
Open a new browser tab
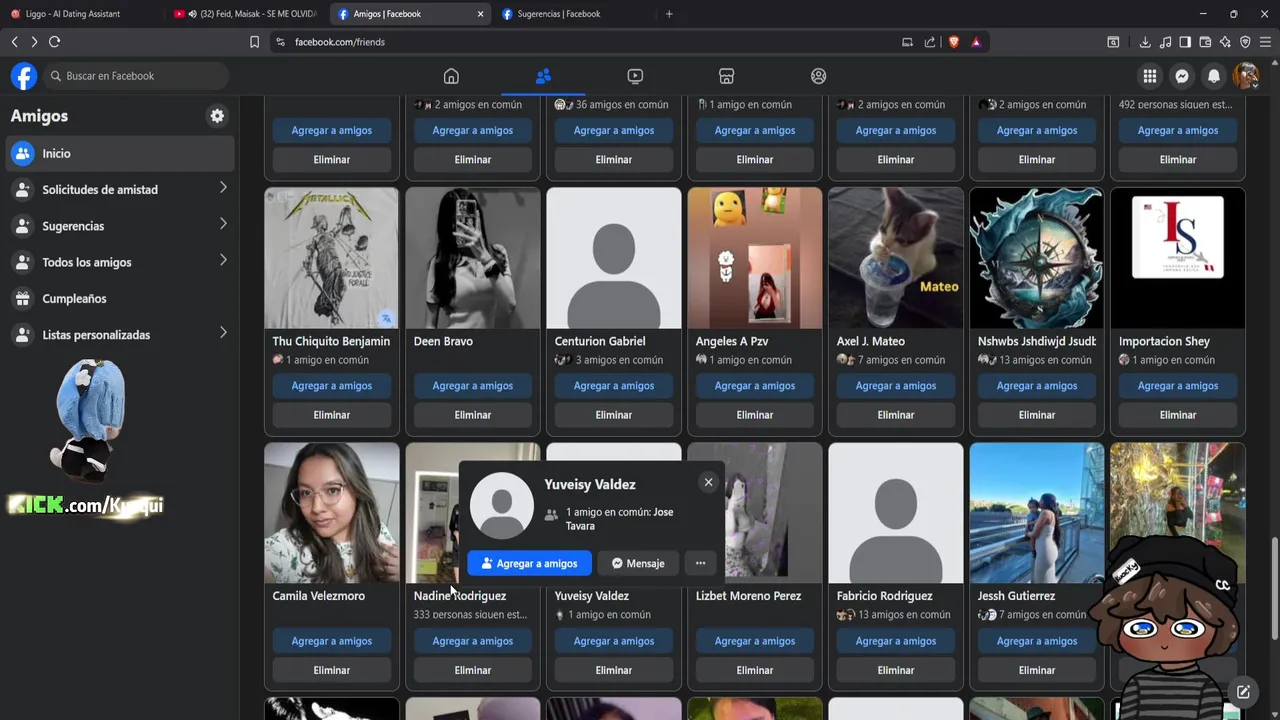[669, 14]
